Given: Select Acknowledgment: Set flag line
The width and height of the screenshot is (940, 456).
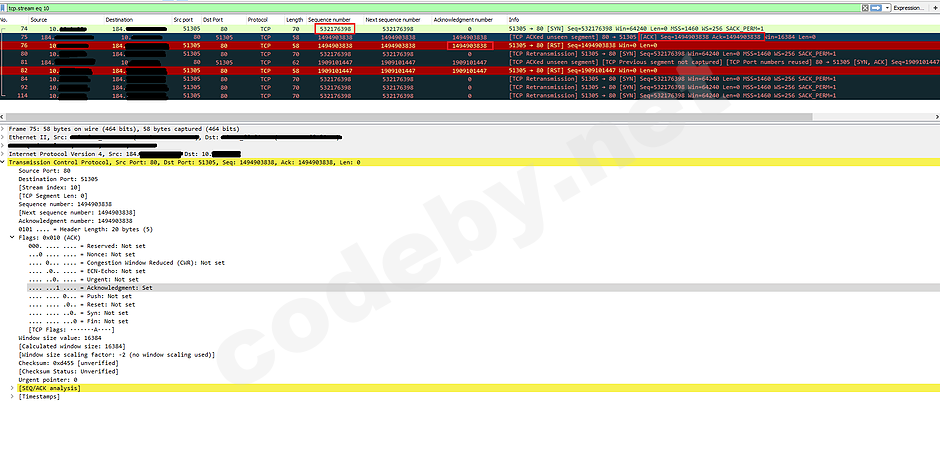Looking at the screenshot, I should (91, 288).
